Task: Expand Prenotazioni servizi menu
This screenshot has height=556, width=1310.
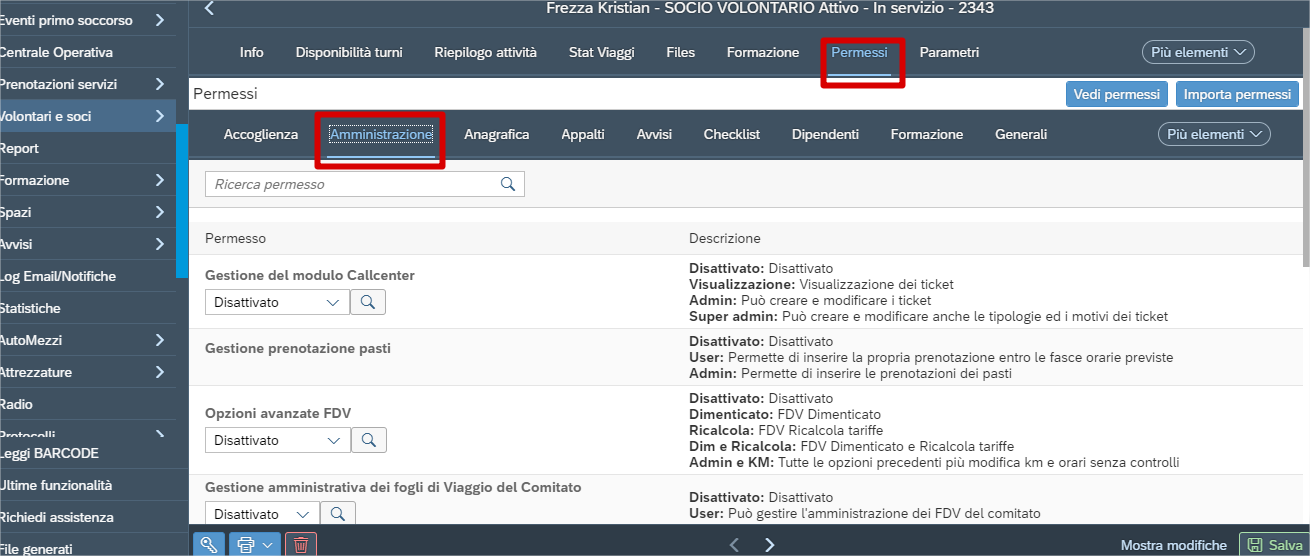Action: tap(160, 84)
